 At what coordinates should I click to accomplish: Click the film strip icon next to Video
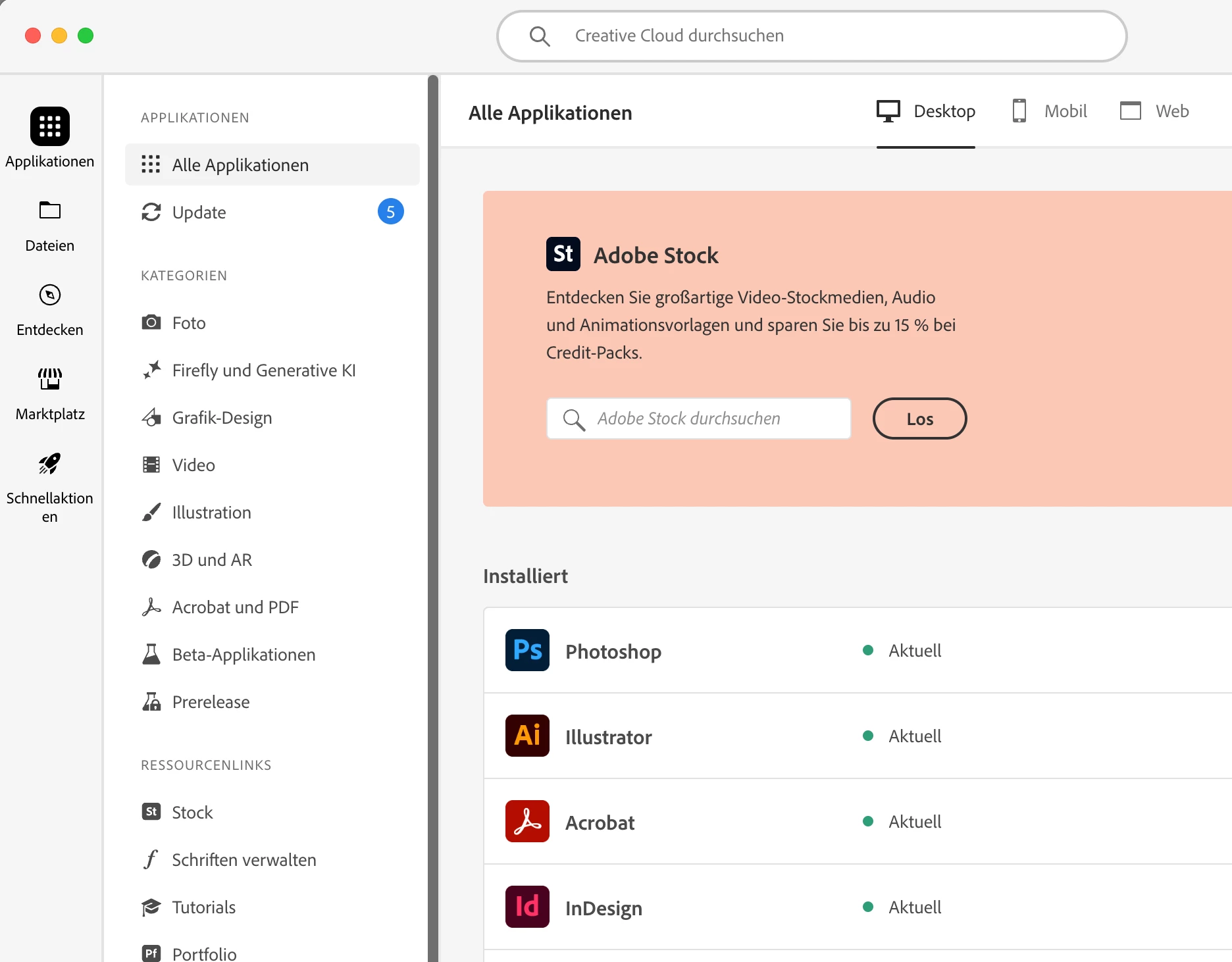[x=151, y=465]
